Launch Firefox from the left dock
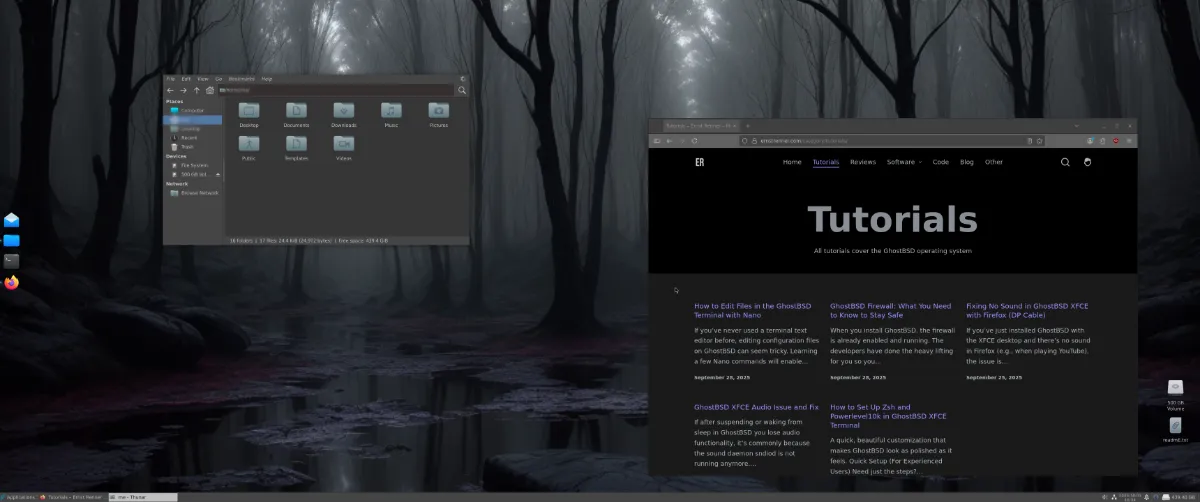 (11, 283)
